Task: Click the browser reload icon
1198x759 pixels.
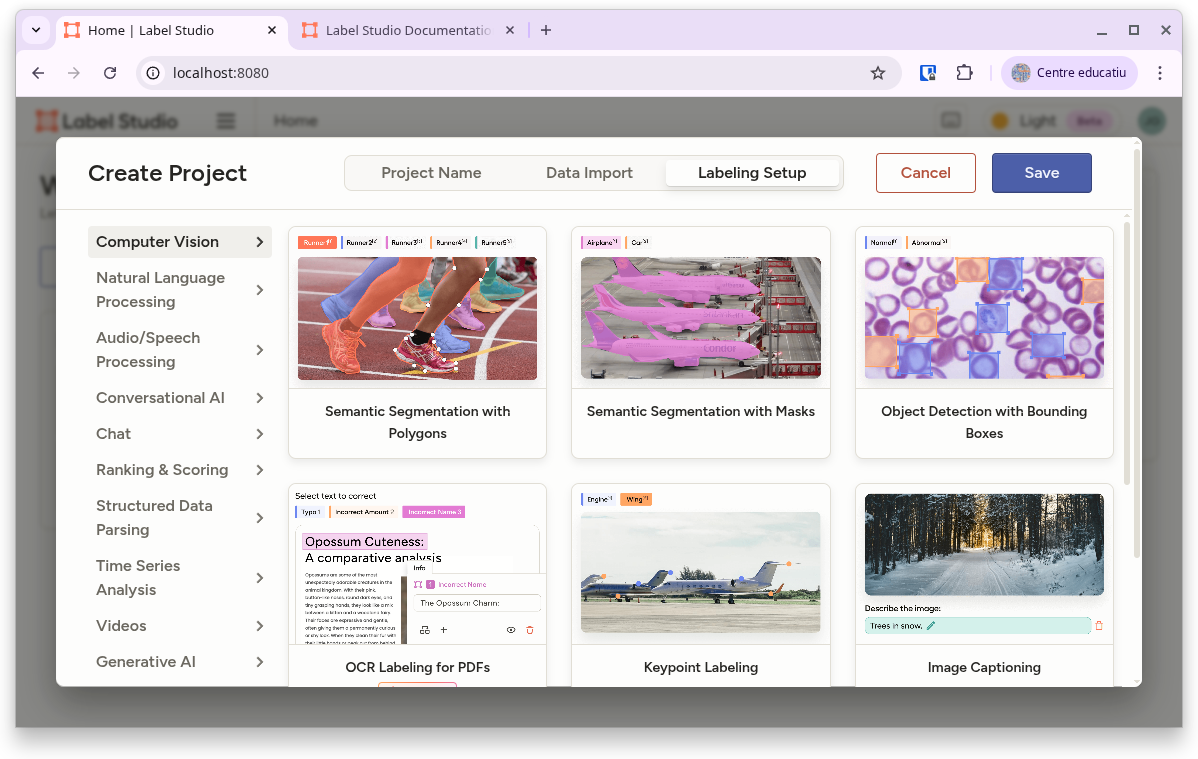Action: pos(110,73)
